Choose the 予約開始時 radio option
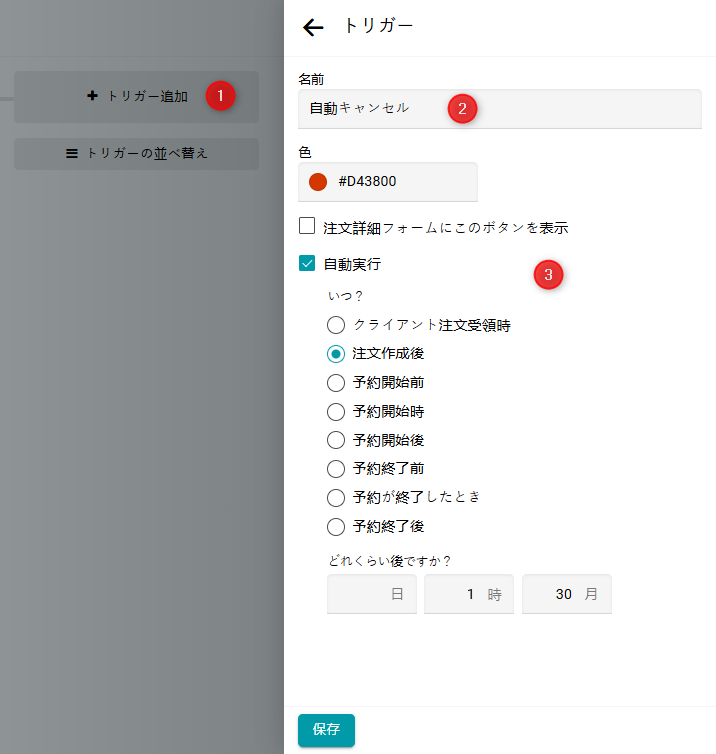The width and height of the screenshot is (716, 754). click(x=336, y=411)
